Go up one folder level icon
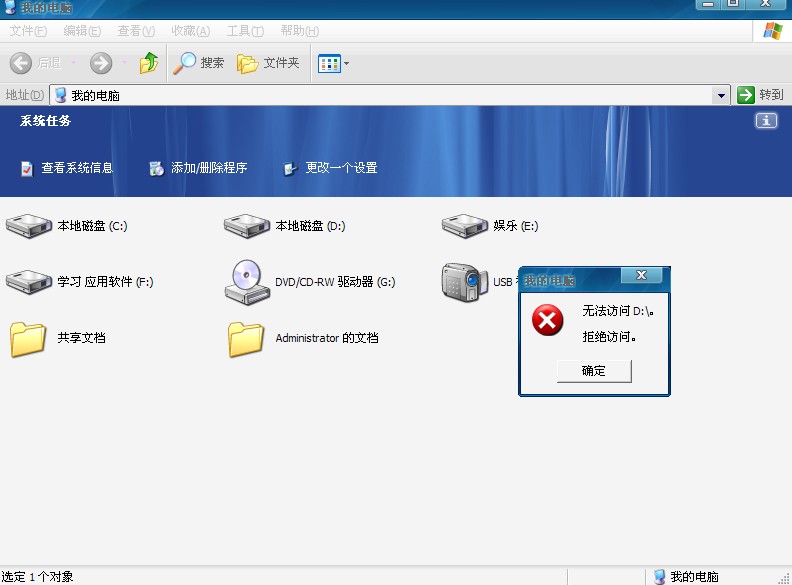 click(149, 63)
